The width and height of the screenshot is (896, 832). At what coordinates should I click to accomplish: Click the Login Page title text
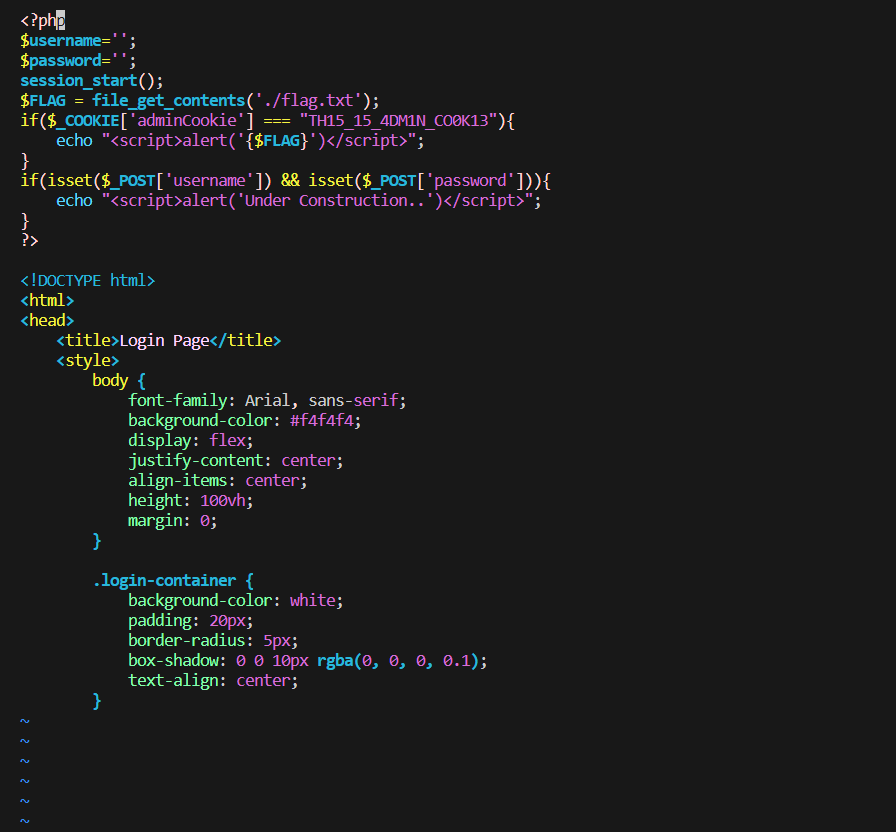click(164, 341)
